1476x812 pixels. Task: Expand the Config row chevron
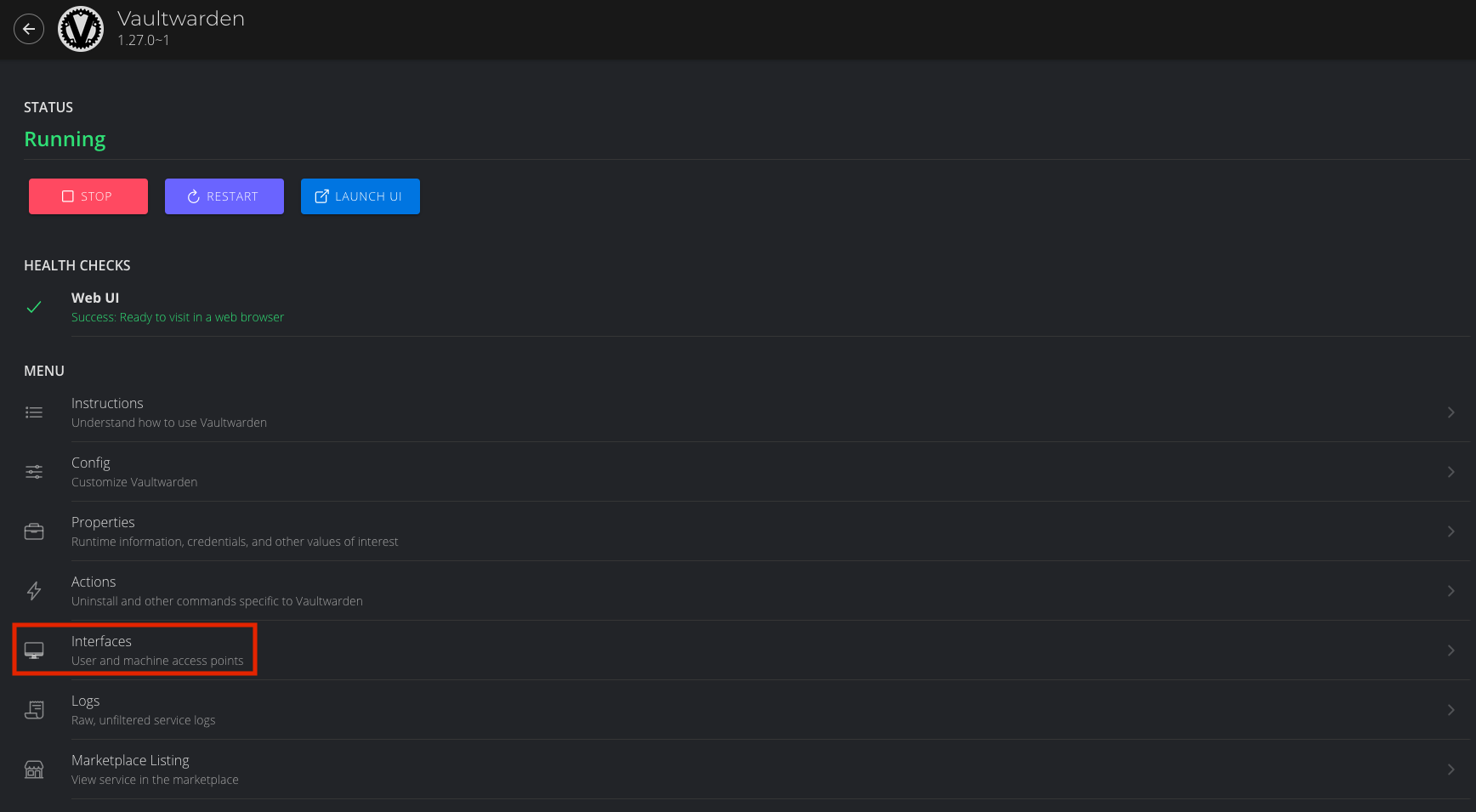[1450, 472]
